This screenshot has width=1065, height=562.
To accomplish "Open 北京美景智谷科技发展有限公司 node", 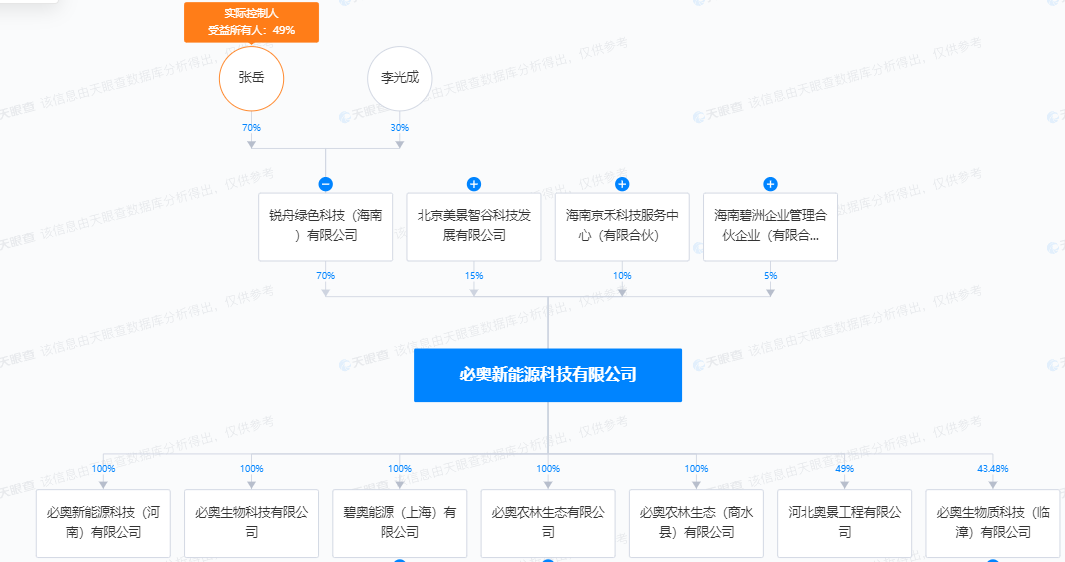I will [474, 226].
